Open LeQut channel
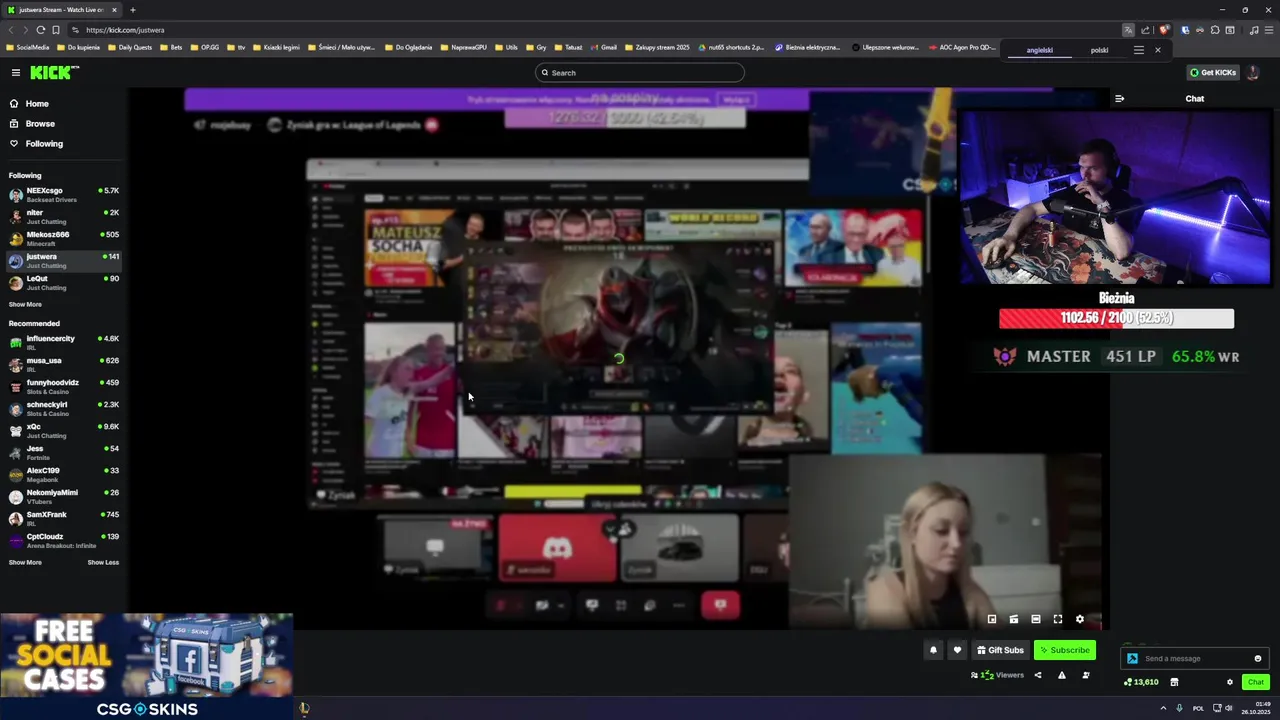The height and width of the screenshot is (720, 1280). pyautogui.click(x=63, y=282)
